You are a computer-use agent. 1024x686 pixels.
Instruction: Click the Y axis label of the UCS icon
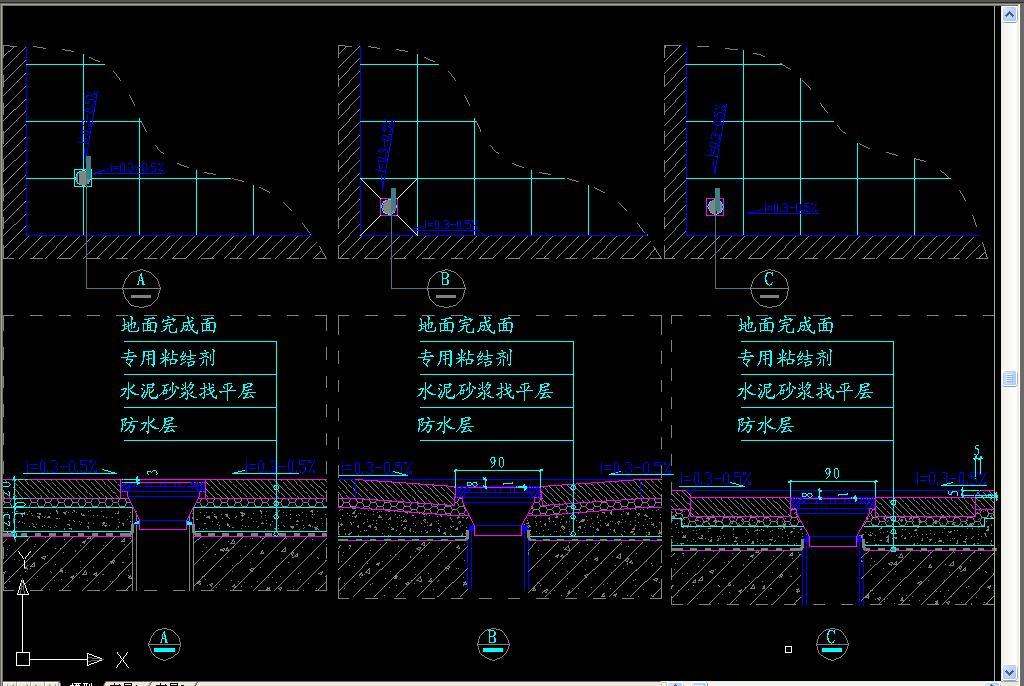pos(24,561)
